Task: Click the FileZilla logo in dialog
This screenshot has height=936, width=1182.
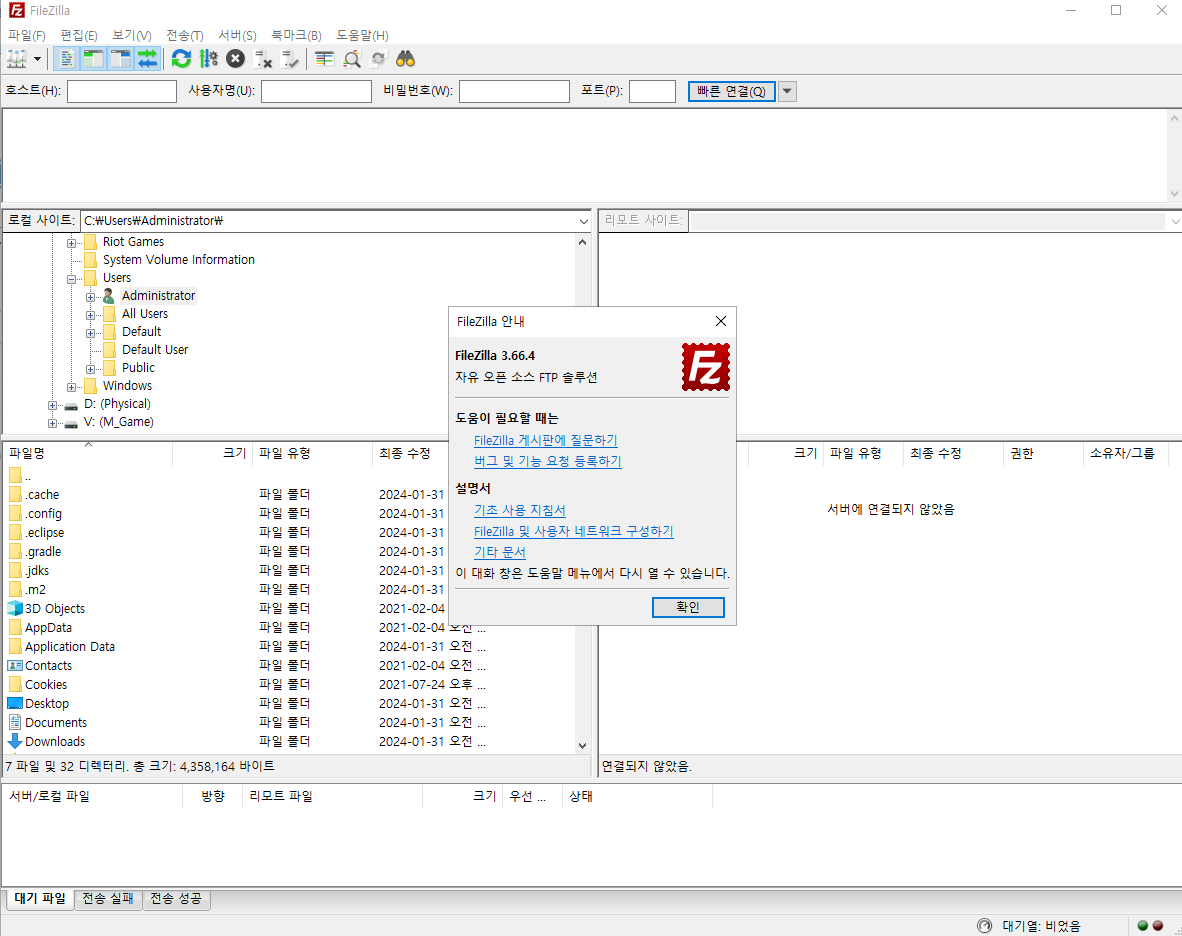Action: 706,367
